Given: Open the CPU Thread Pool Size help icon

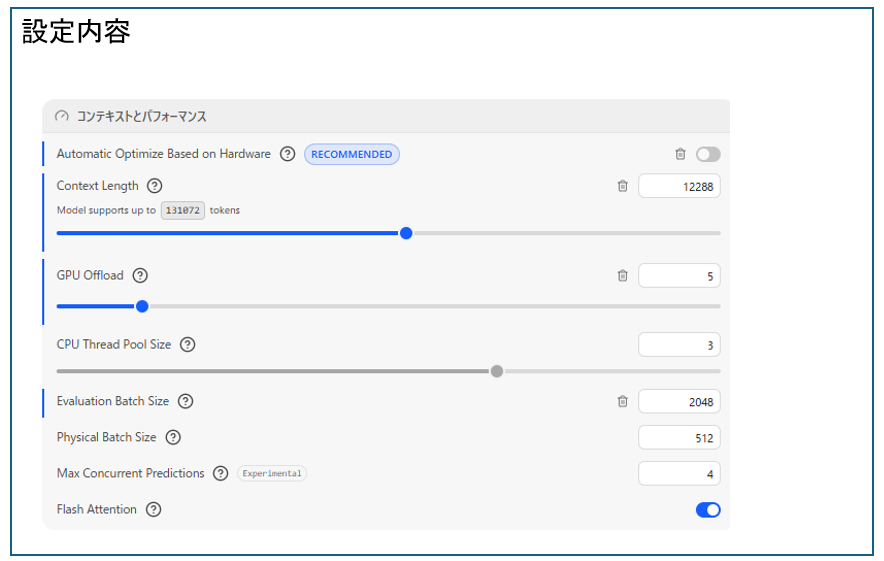Looking at the screenshot, I should pos(187,344).
